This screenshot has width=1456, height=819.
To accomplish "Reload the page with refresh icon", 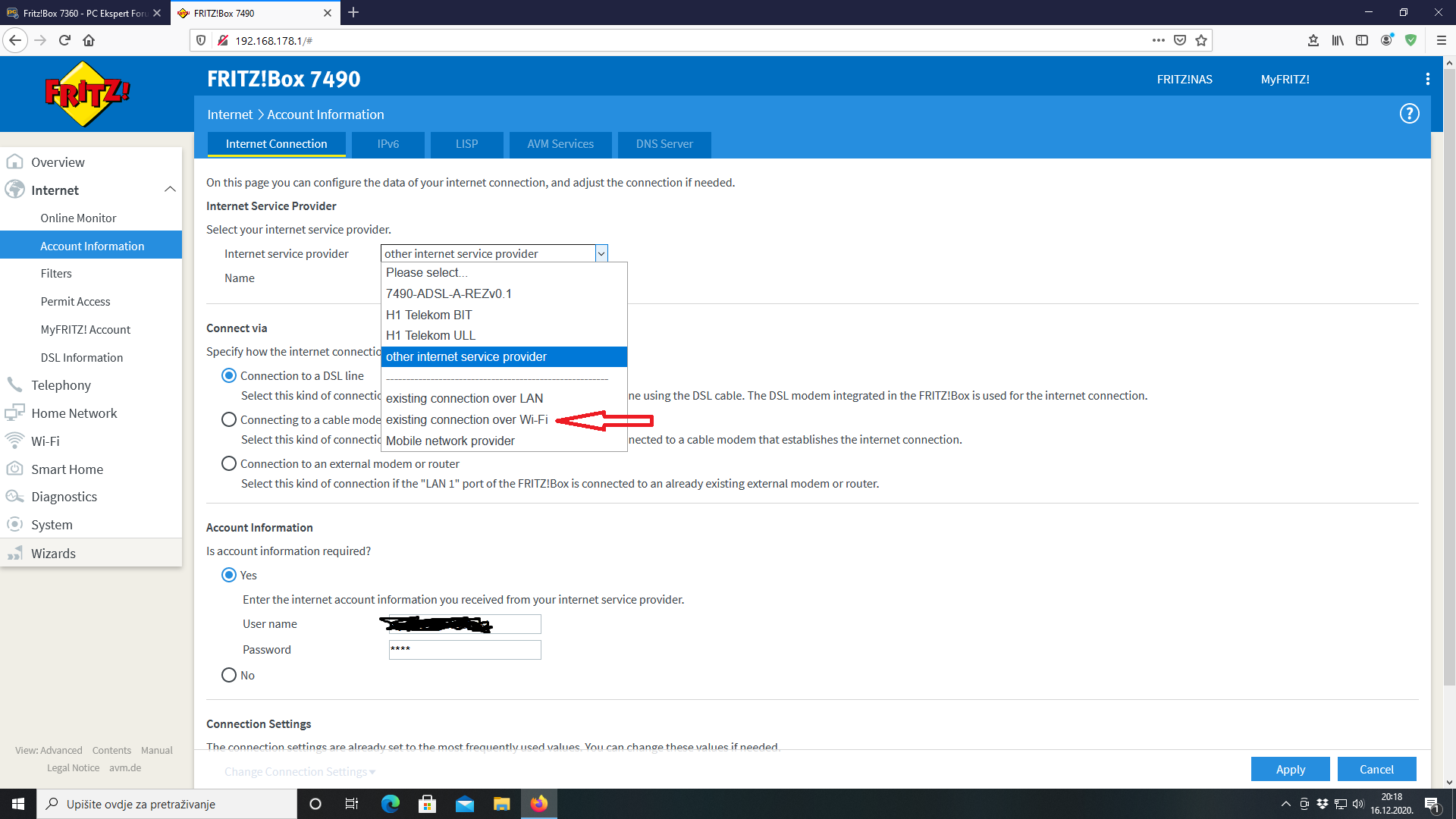I will tap(64, 40).
